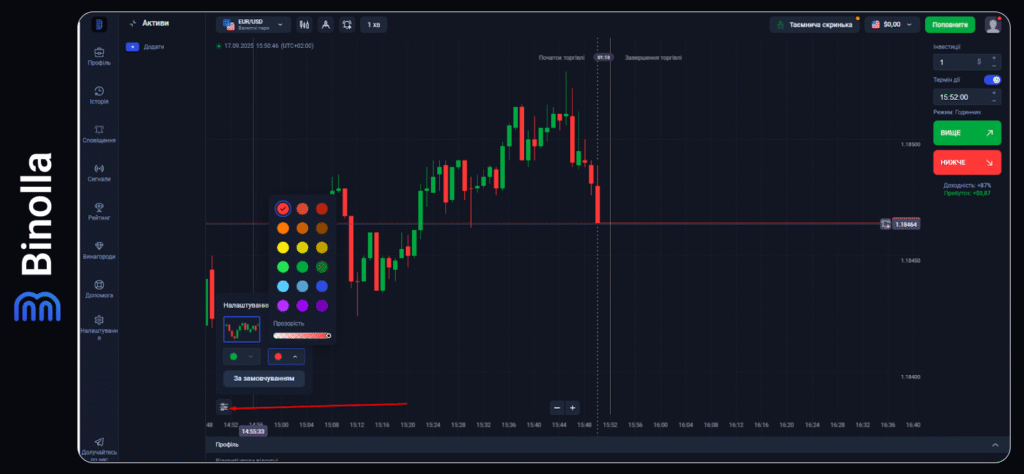Click the Завершення торгівлі label

pyautogui.click(x=654, y=57)
